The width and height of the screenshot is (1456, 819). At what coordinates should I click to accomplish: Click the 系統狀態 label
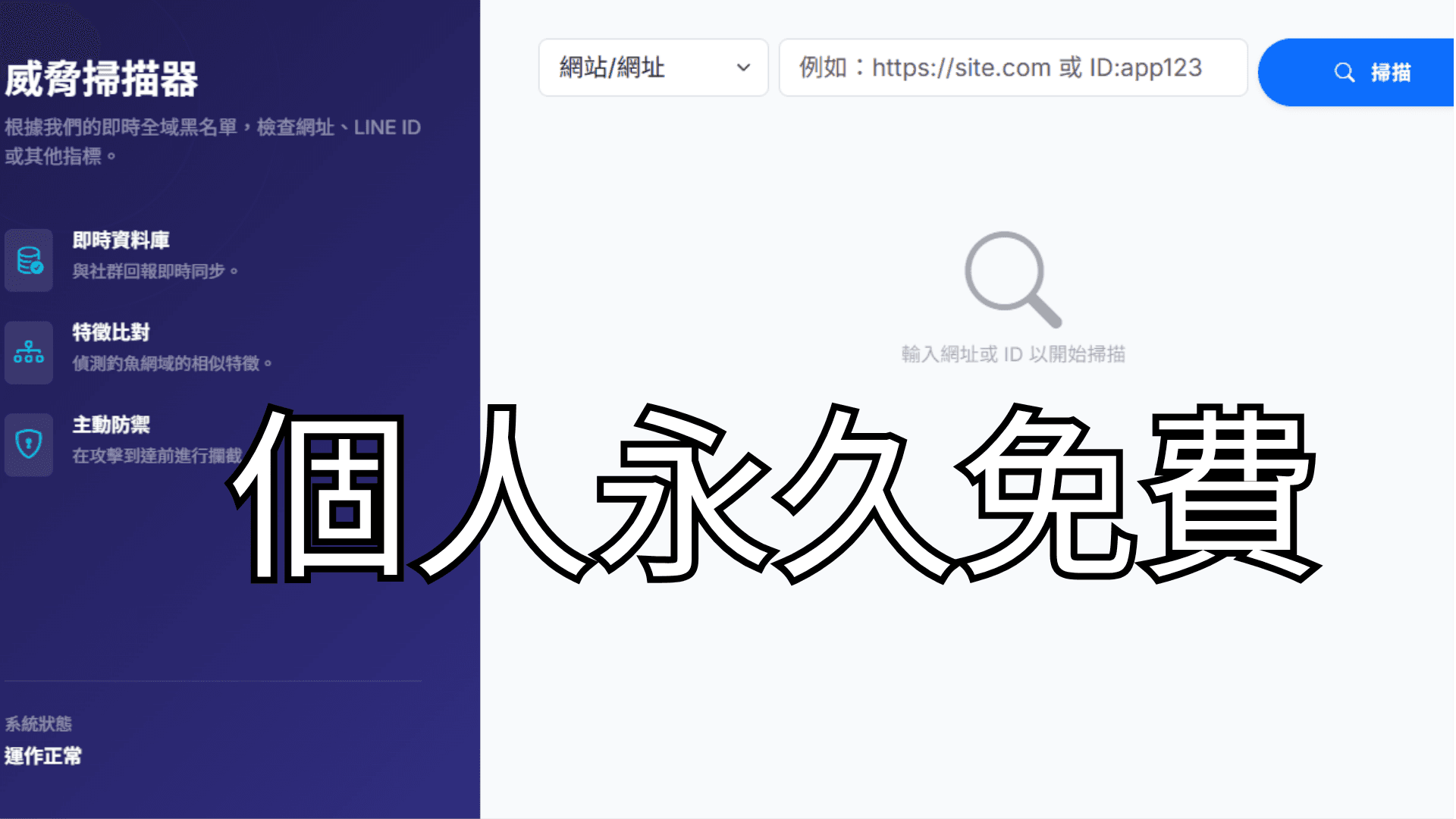coord(38,723)
